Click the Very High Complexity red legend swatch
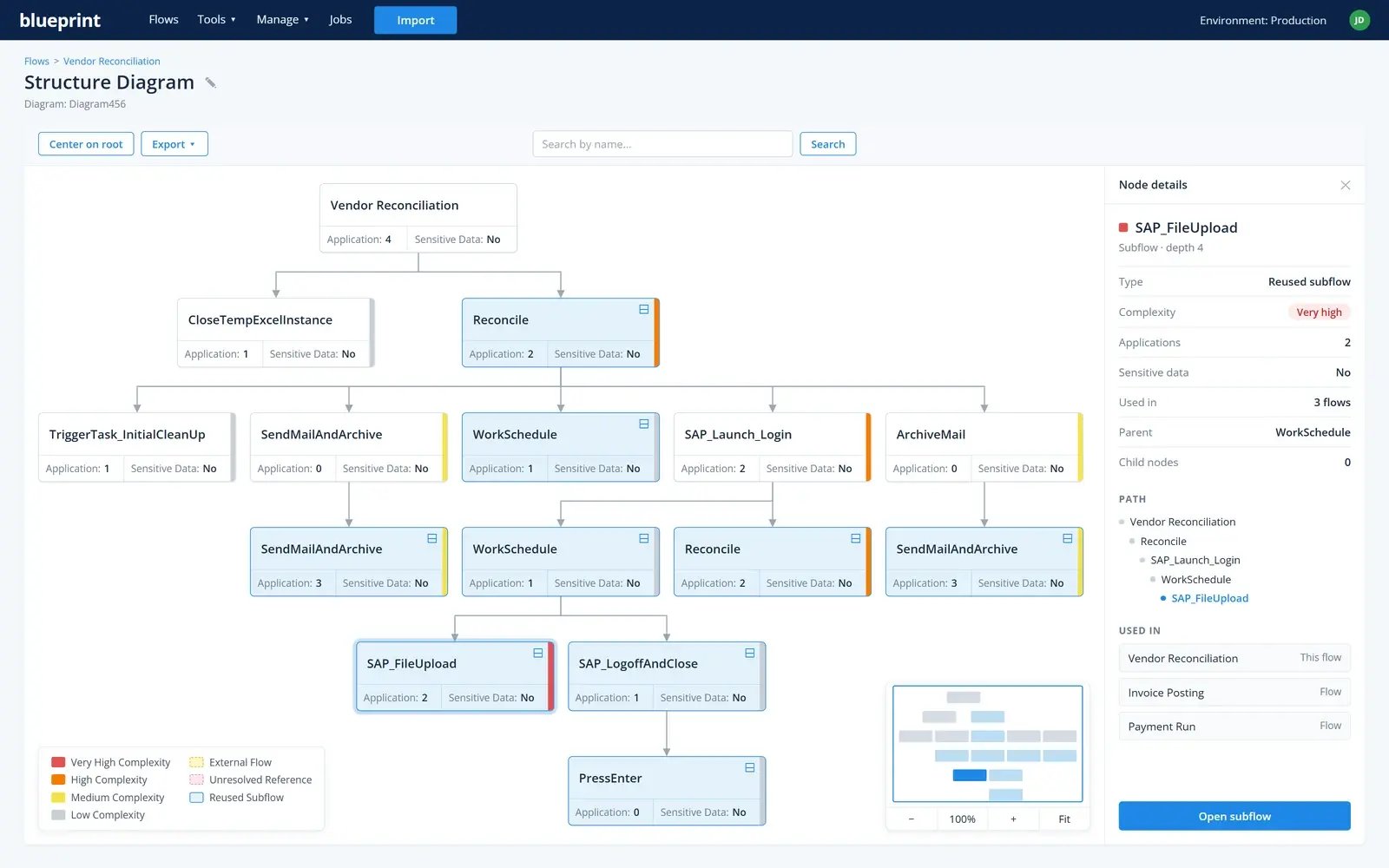Image resolution: width=1389 pixels, height=868 pixels. [x=58, y=762]
